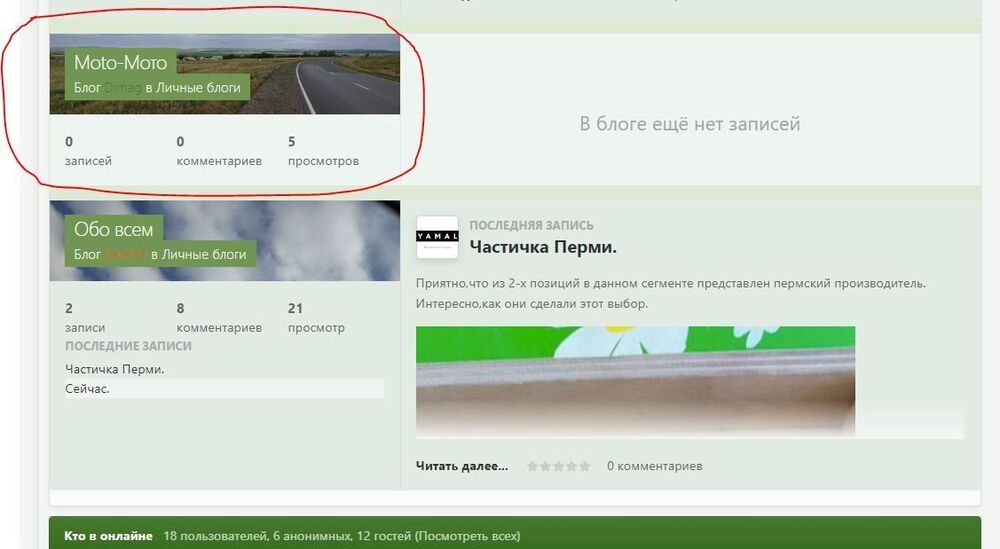
Task: Open Личные блоги category in Moto-Мото card
Action: tap(198, 87)
